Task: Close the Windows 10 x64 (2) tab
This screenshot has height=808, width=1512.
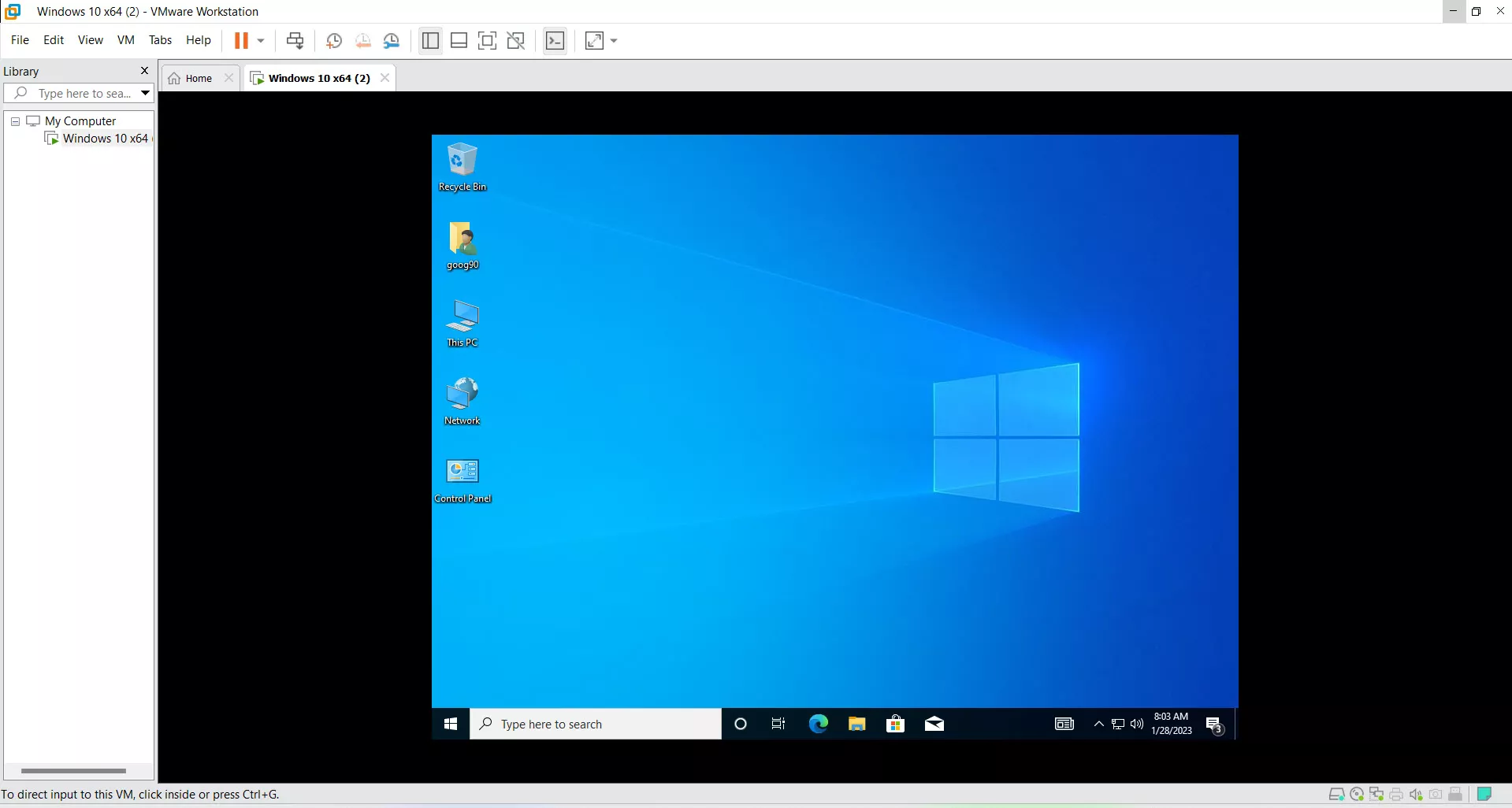Action: (x=385, y=78)
